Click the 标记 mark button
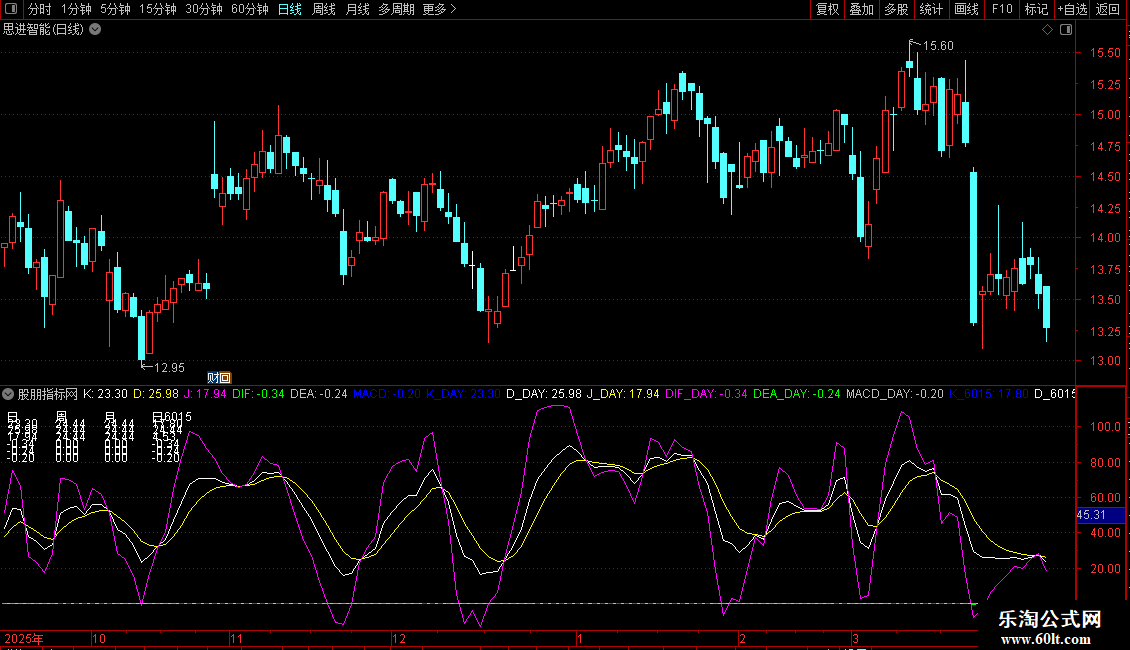Screen dimensions: 1130x650 coord(1036,9)
